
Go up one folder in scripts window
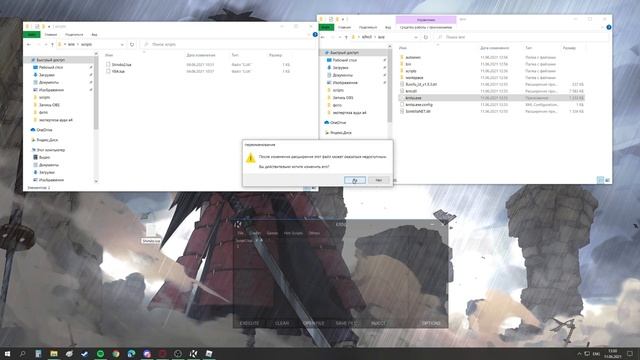[52, 44]
